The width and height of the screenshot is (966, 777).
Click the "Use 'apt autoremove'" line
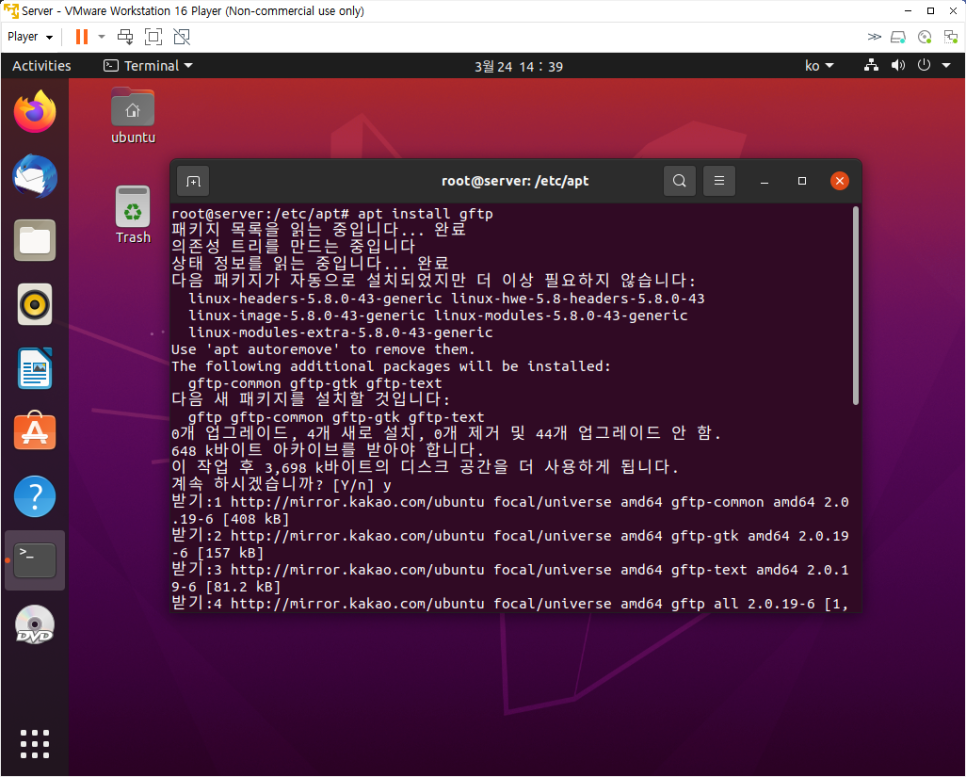pyautogui.click(x=323, y=349)
